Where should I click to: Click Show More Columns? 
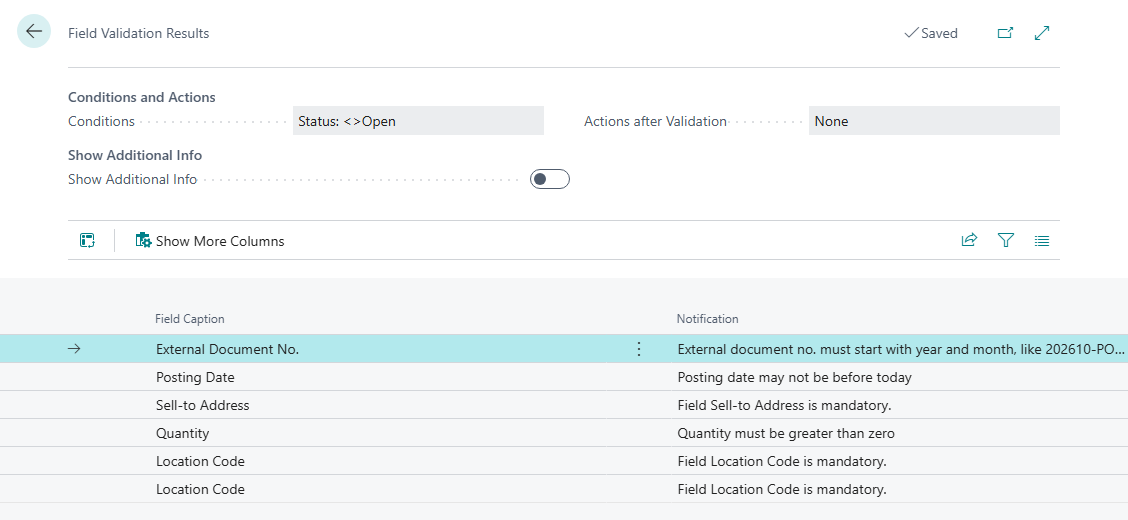point(210,241)
